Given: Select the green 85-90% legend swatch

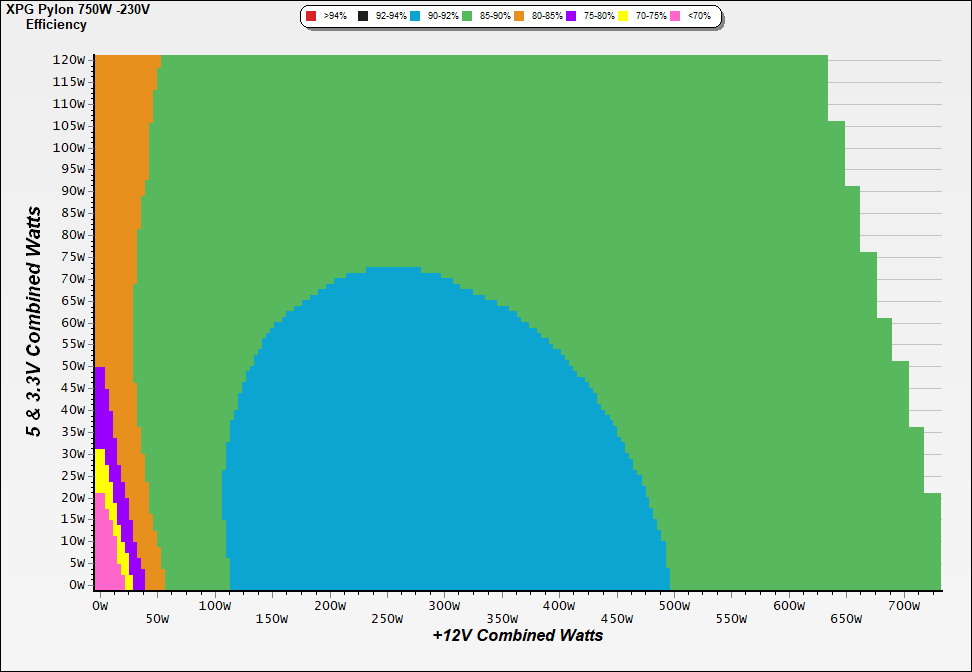Looking at the screenshot, I should tap(467, 17).
